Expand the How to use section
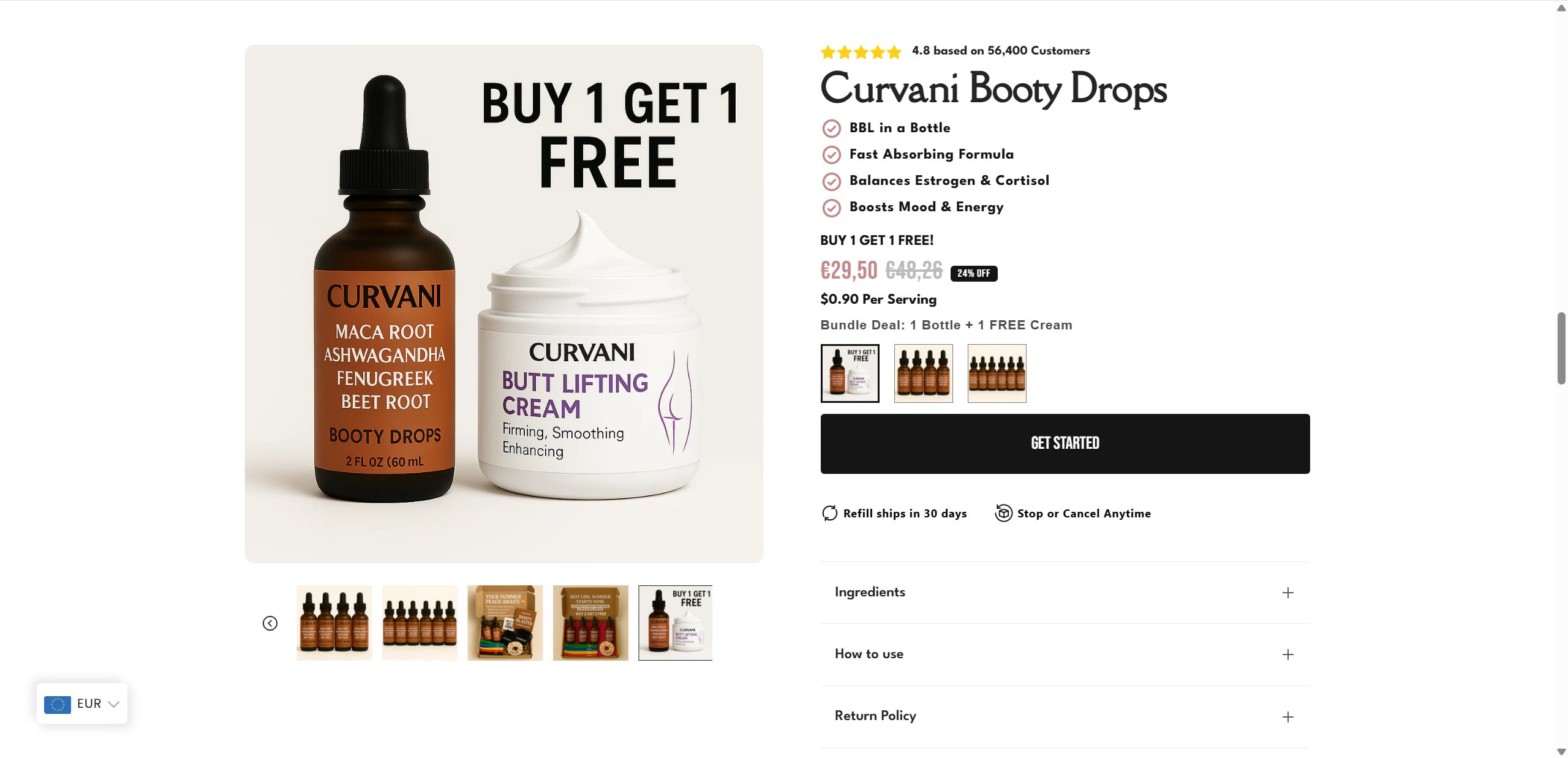The width and height of the screenshot is (1568, 758). pos(1065,655)
